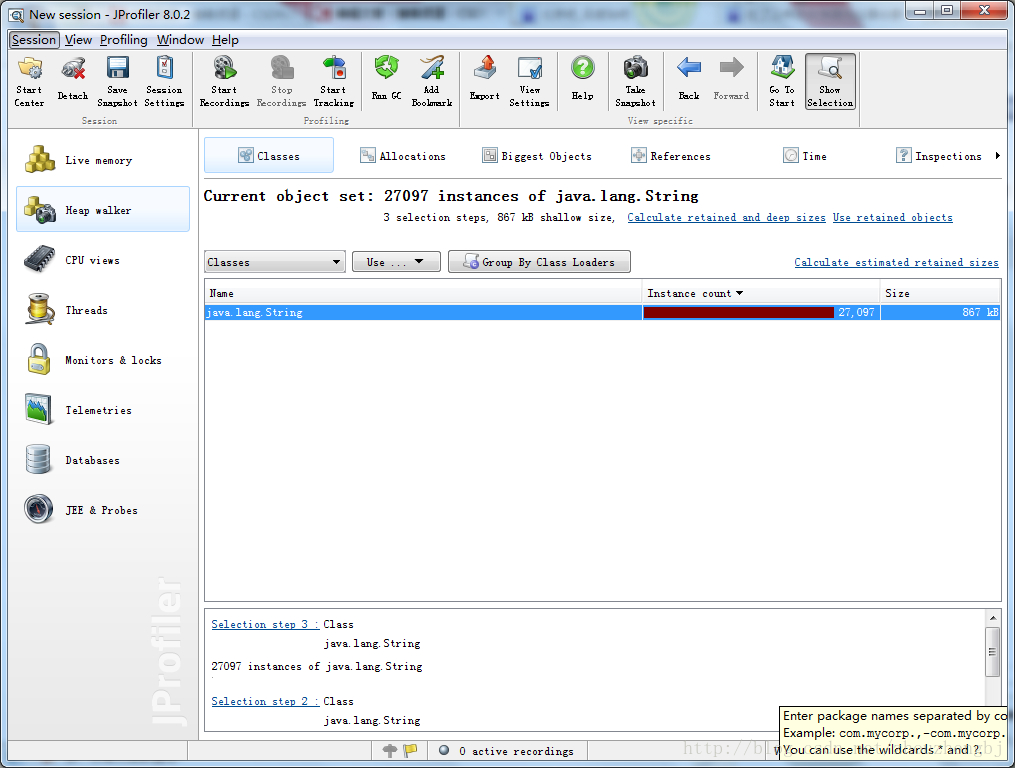Click Start Recordings
Viewport: 1015px width, 768px height.
(224, 82)
